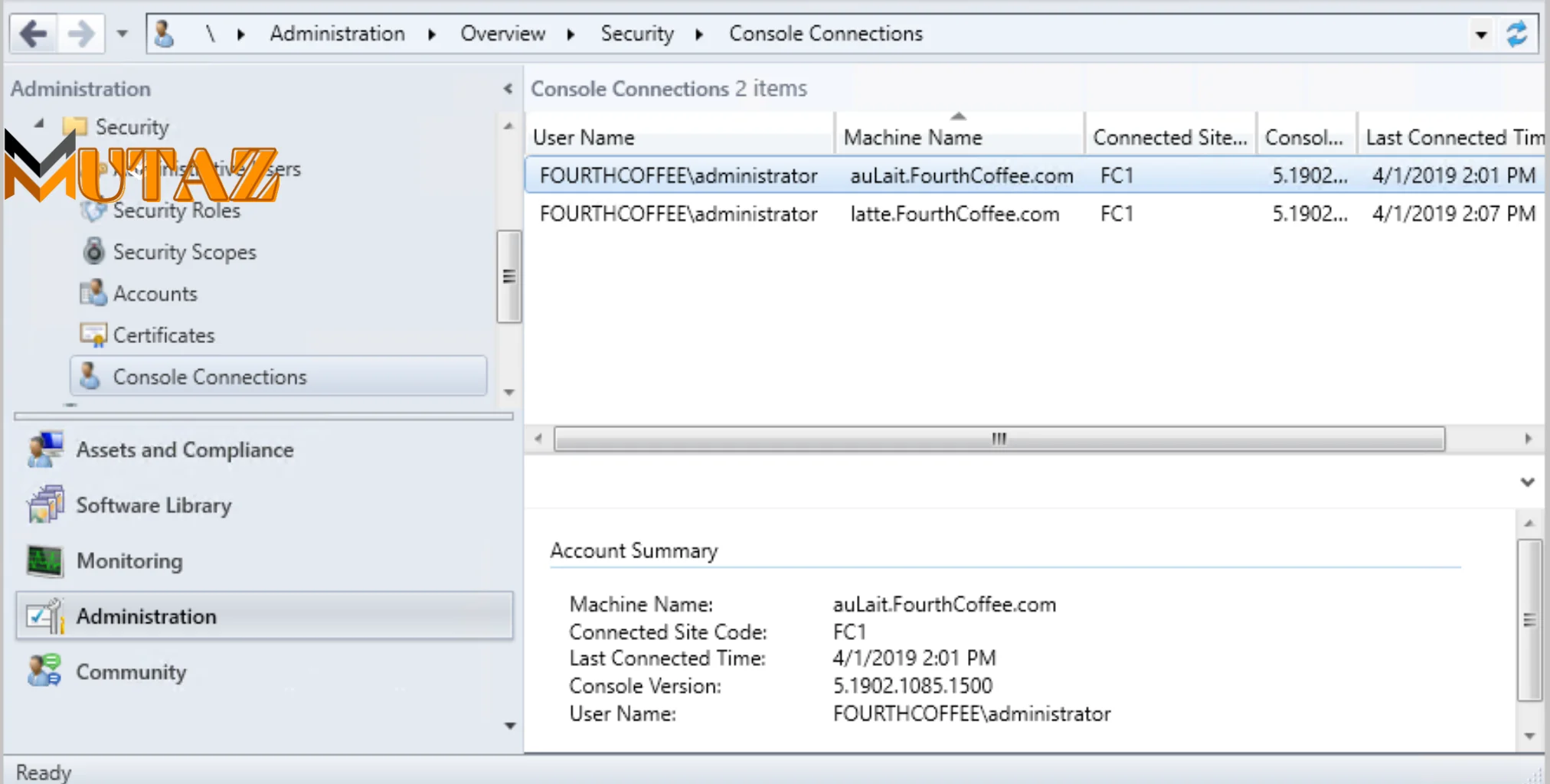Sort by Connected Site column

coord(1170,137)
